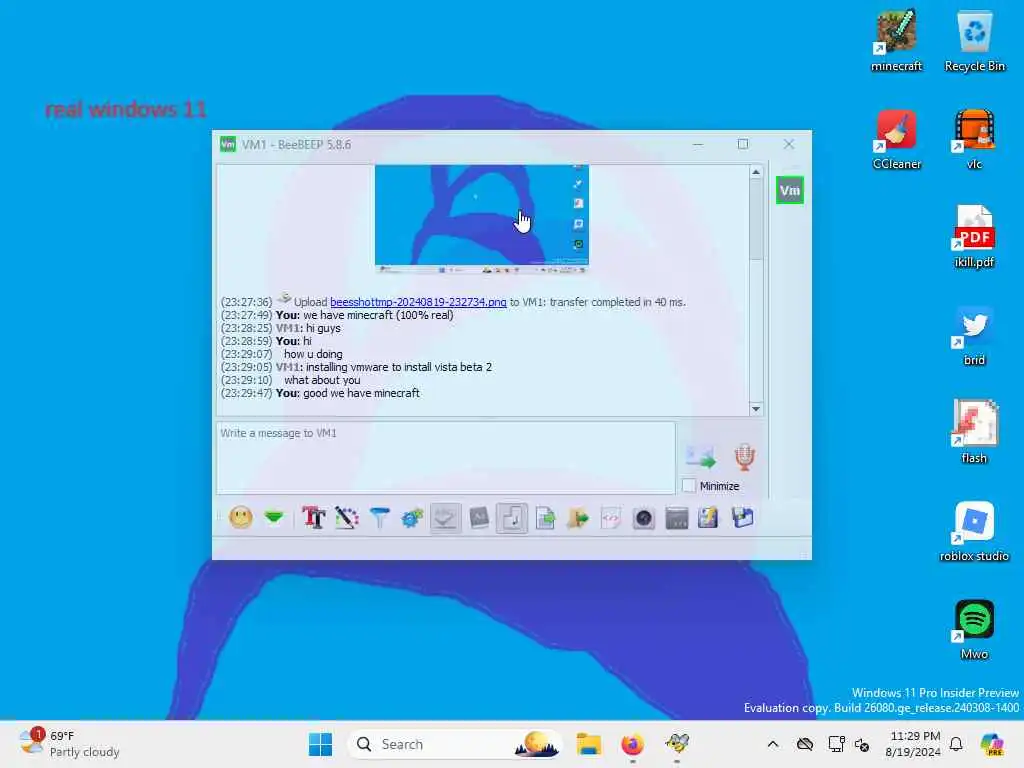The width and height of the screenshot is (1024, 768).
Task: Click the muted volume tray icon
Action: coord(862,744)
